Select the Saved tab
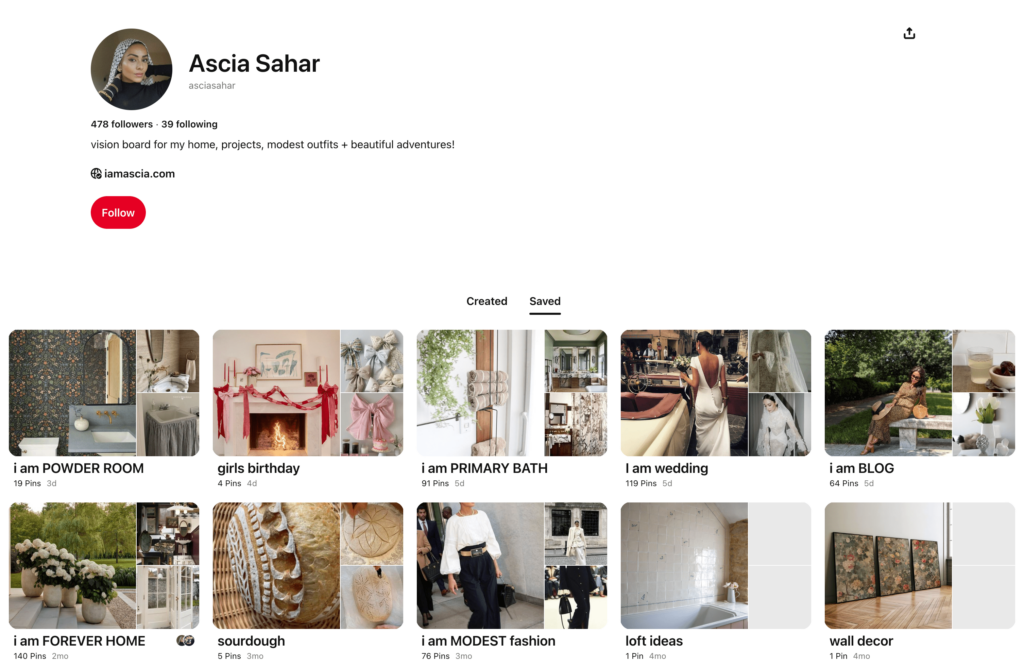 (545, 301)
